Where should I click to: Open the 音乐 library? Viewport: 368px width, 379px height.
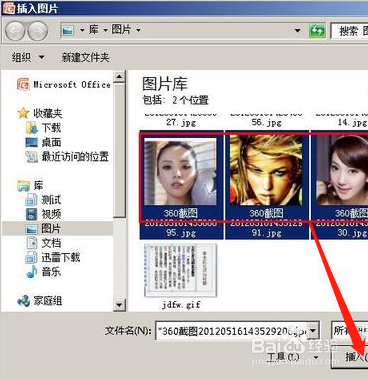pyautogui.click(x=51, y=272)
